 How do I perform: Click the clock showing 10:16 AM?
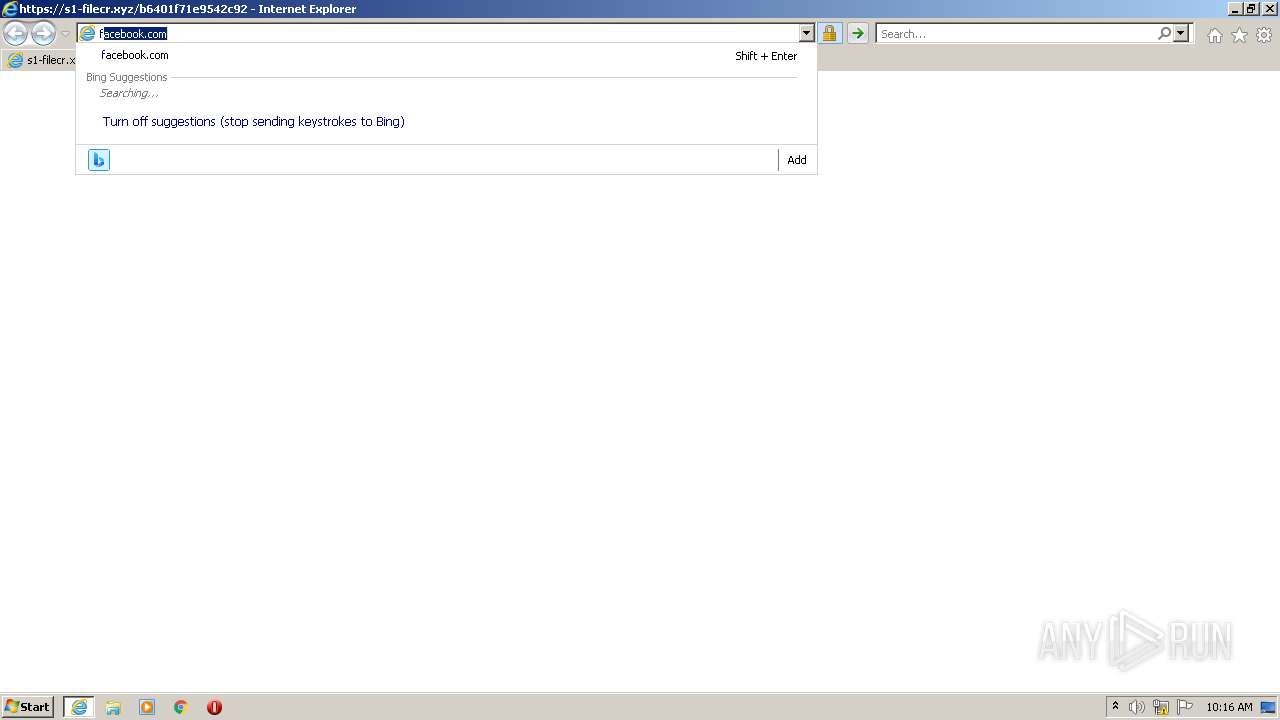pos(1229,707)
